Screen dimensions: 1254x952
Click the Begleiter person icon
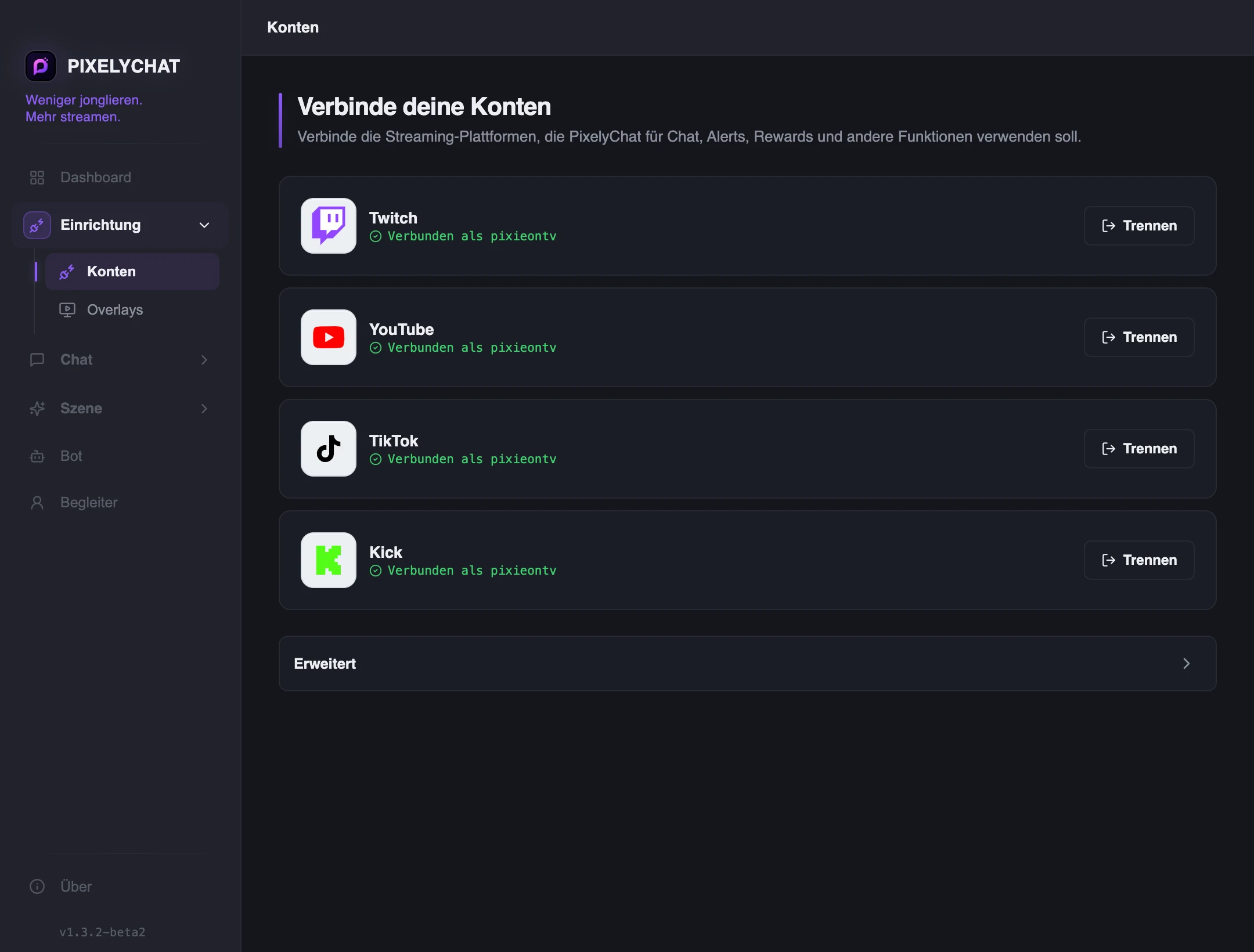37,503
